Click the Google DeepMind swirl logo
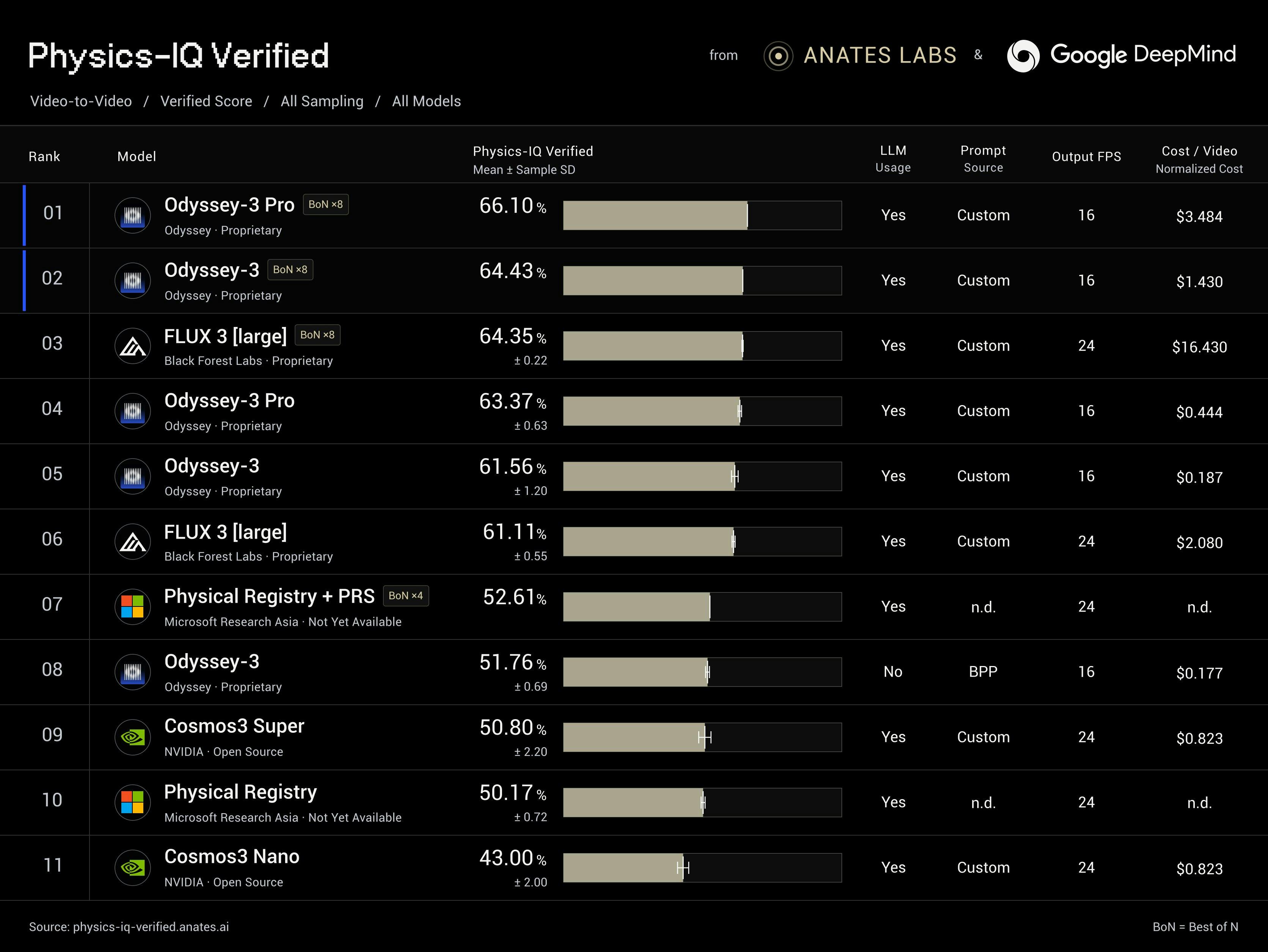 tap(1023, 56)
